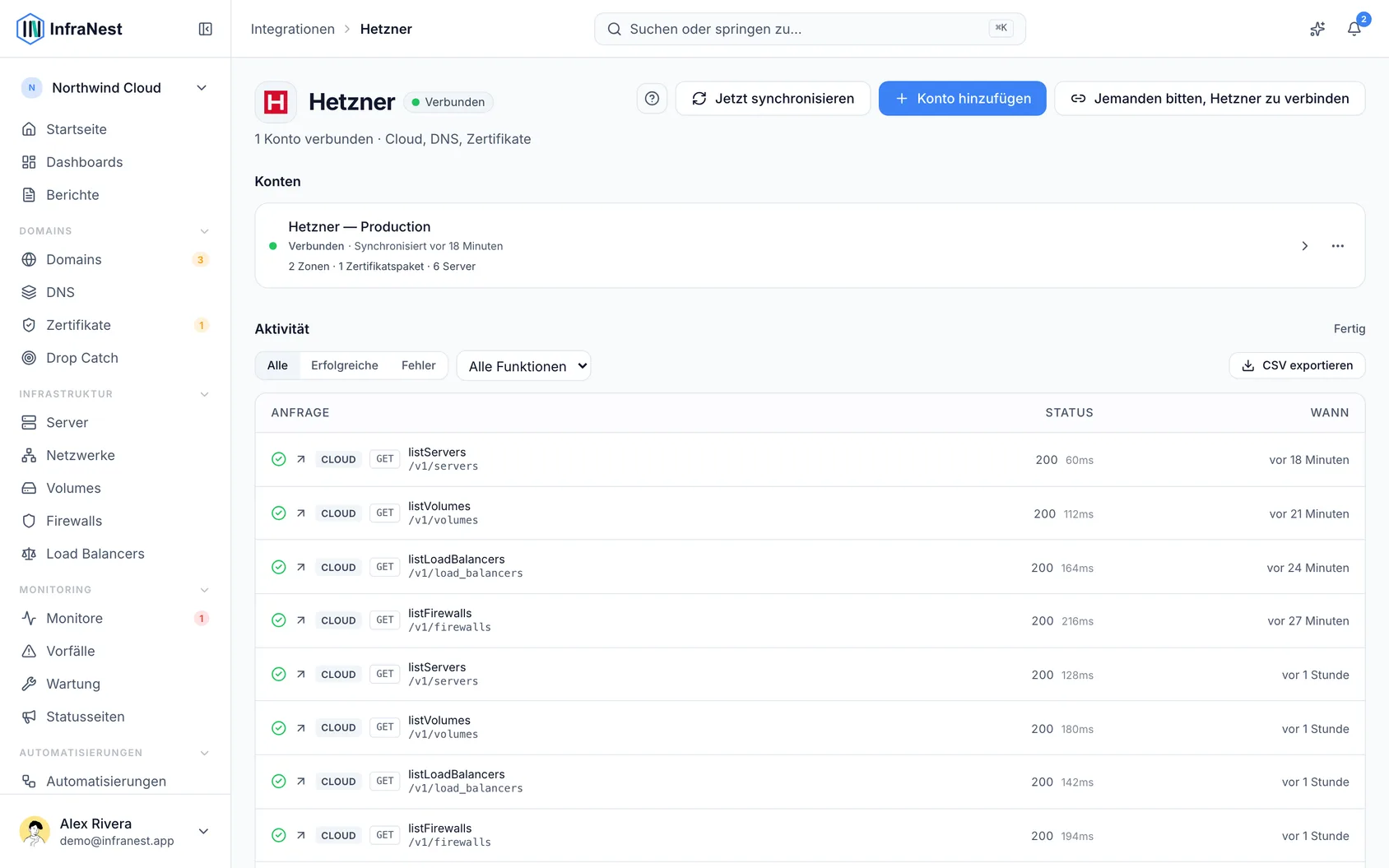This screenshot has height=868, width=1389.
Task: Collapse the sidebar panel icon
Action: (206, 29)
